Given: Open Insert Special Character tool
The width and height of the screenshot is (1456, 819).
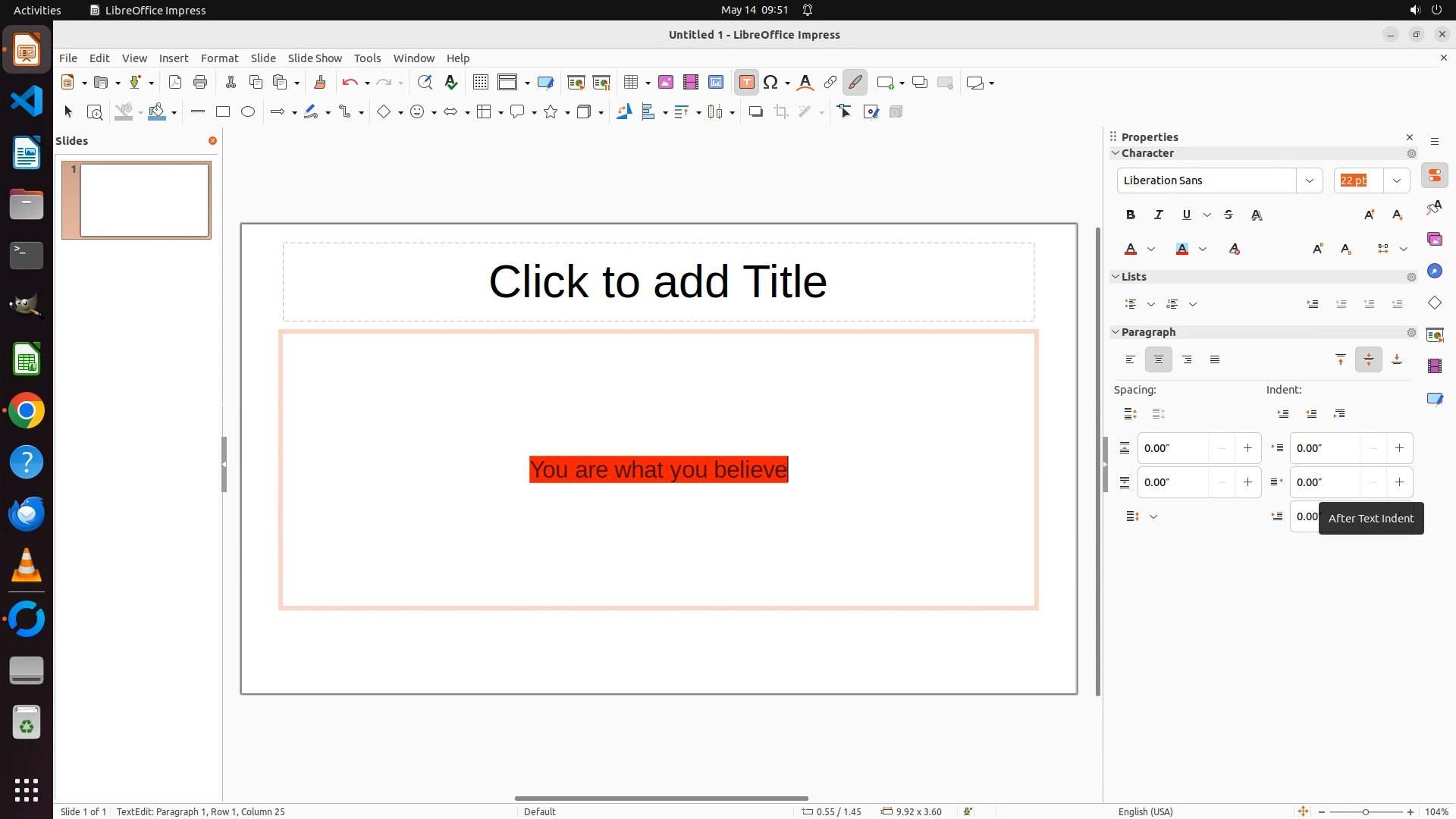Looking at the screenshot, I should 770,83.
